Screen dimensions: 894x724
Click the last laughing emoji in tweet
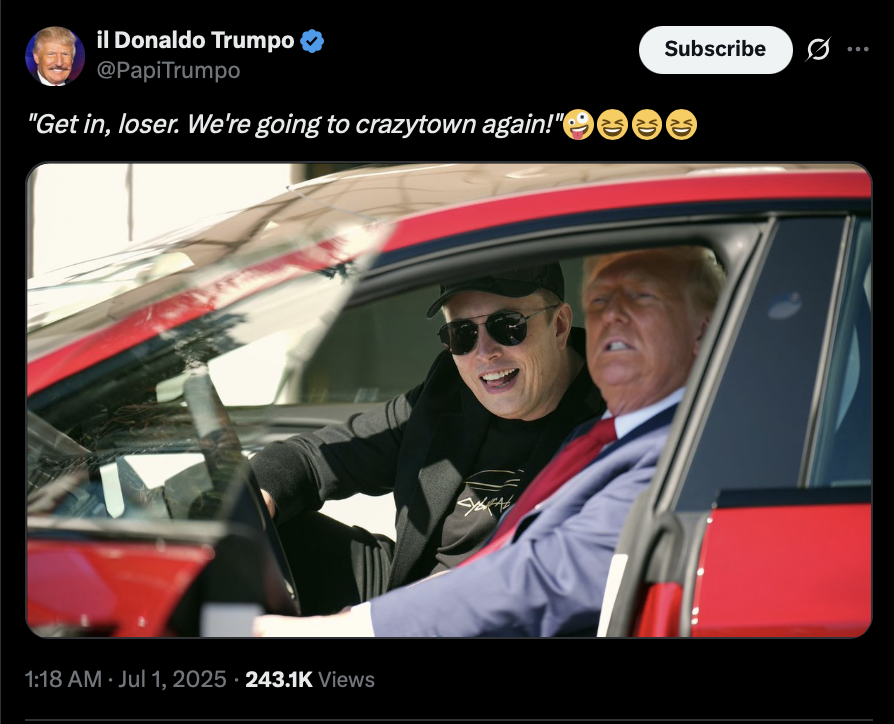click(681, 124)
